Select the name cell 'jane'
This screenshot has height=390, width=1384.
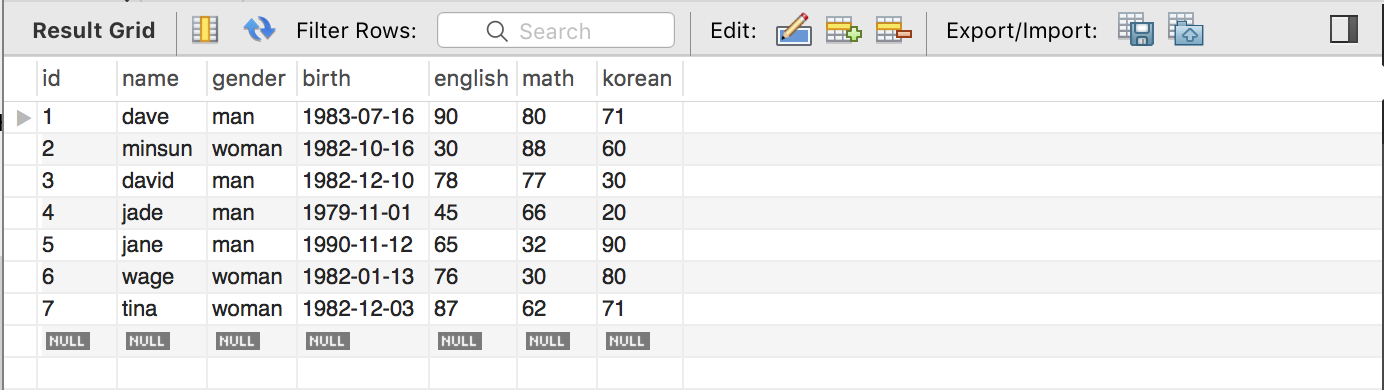pyautogui.click(x=162, y=245)
